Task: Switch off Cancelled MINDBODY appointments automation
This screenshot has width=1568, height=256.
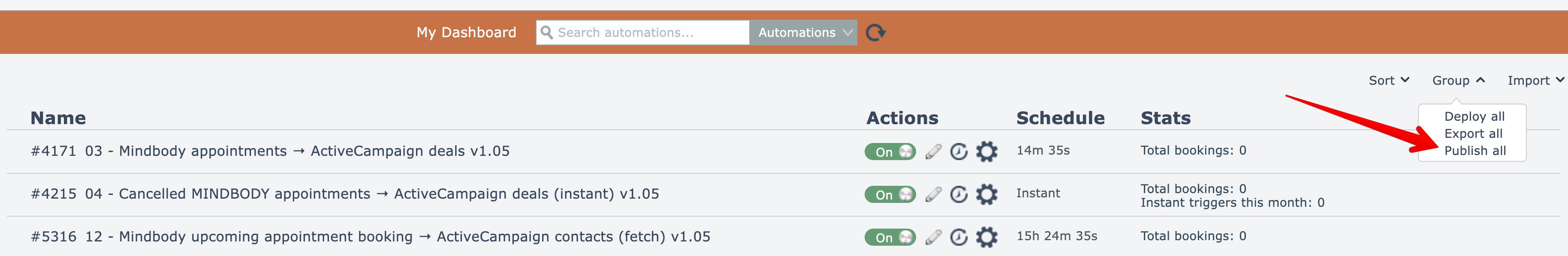Action: pos(890,195)
